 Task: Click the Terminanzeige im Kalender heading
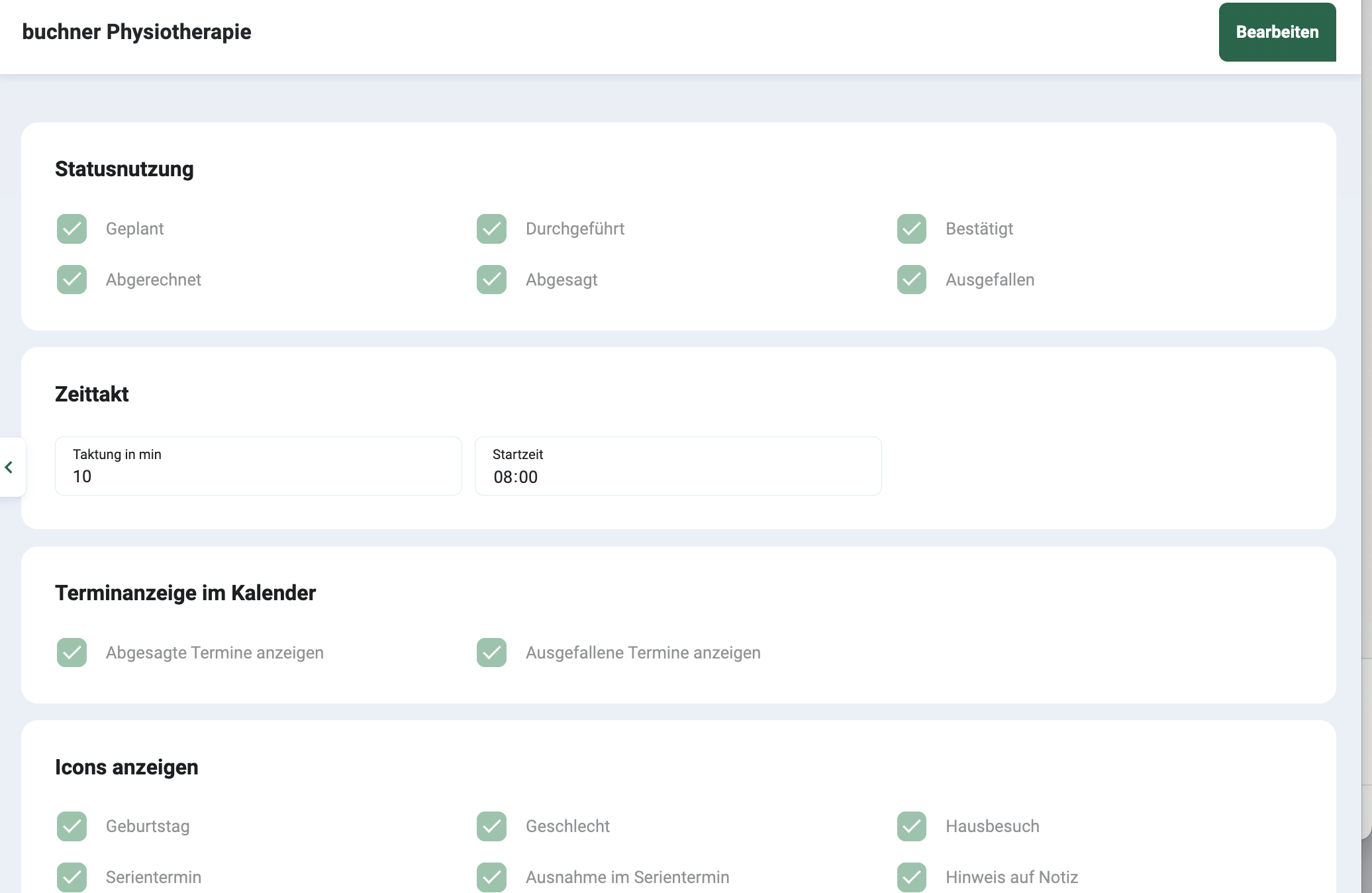click(185, 593)
